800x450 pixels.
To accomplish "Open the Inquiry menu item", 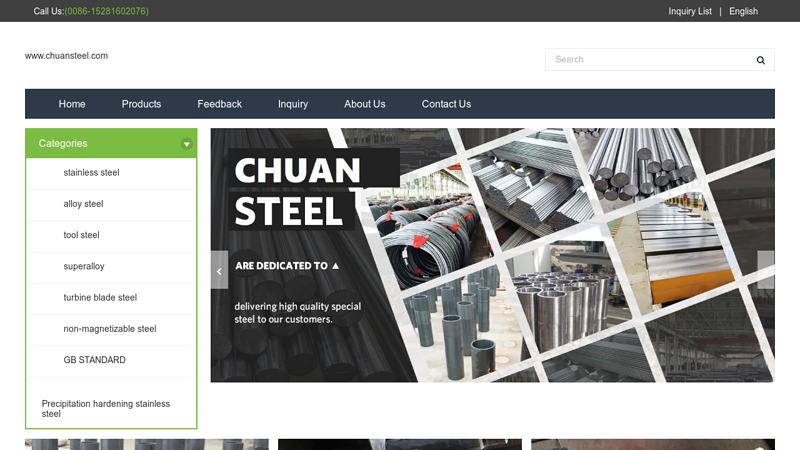I will [293, 104].
